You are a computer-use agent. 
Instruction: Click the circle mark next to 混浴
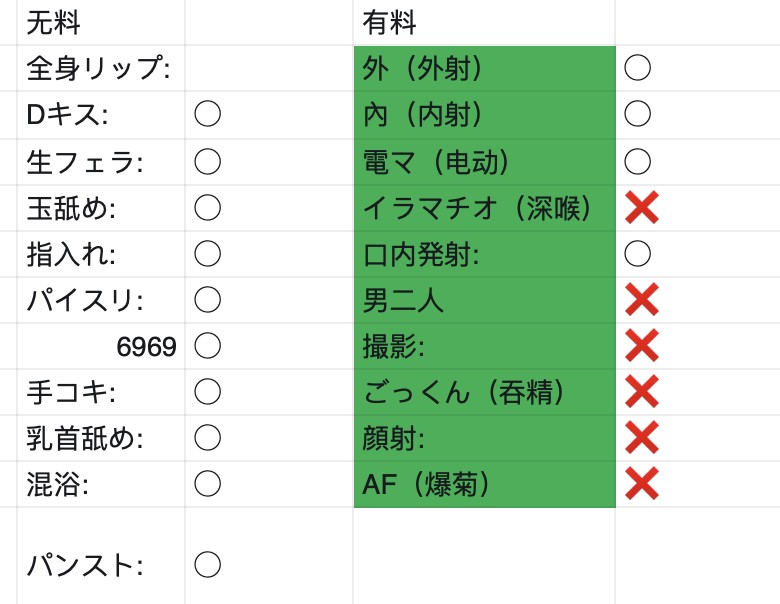tap(207, 484)
